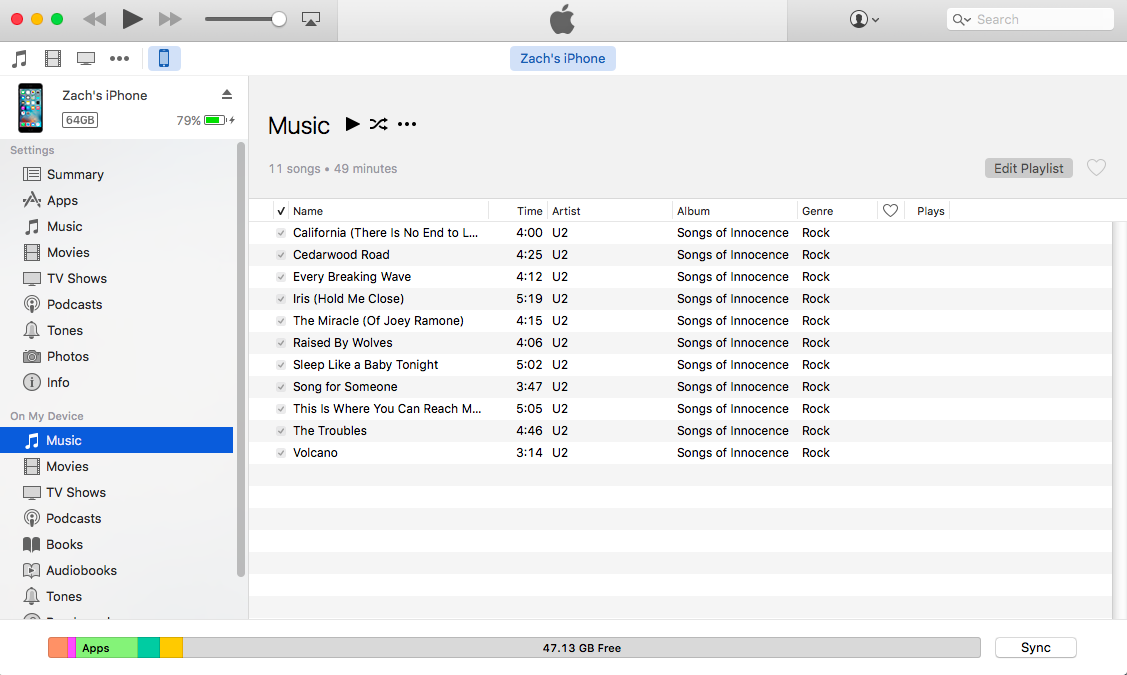
Task: Play the Music playlist
Action: (352, 124)
